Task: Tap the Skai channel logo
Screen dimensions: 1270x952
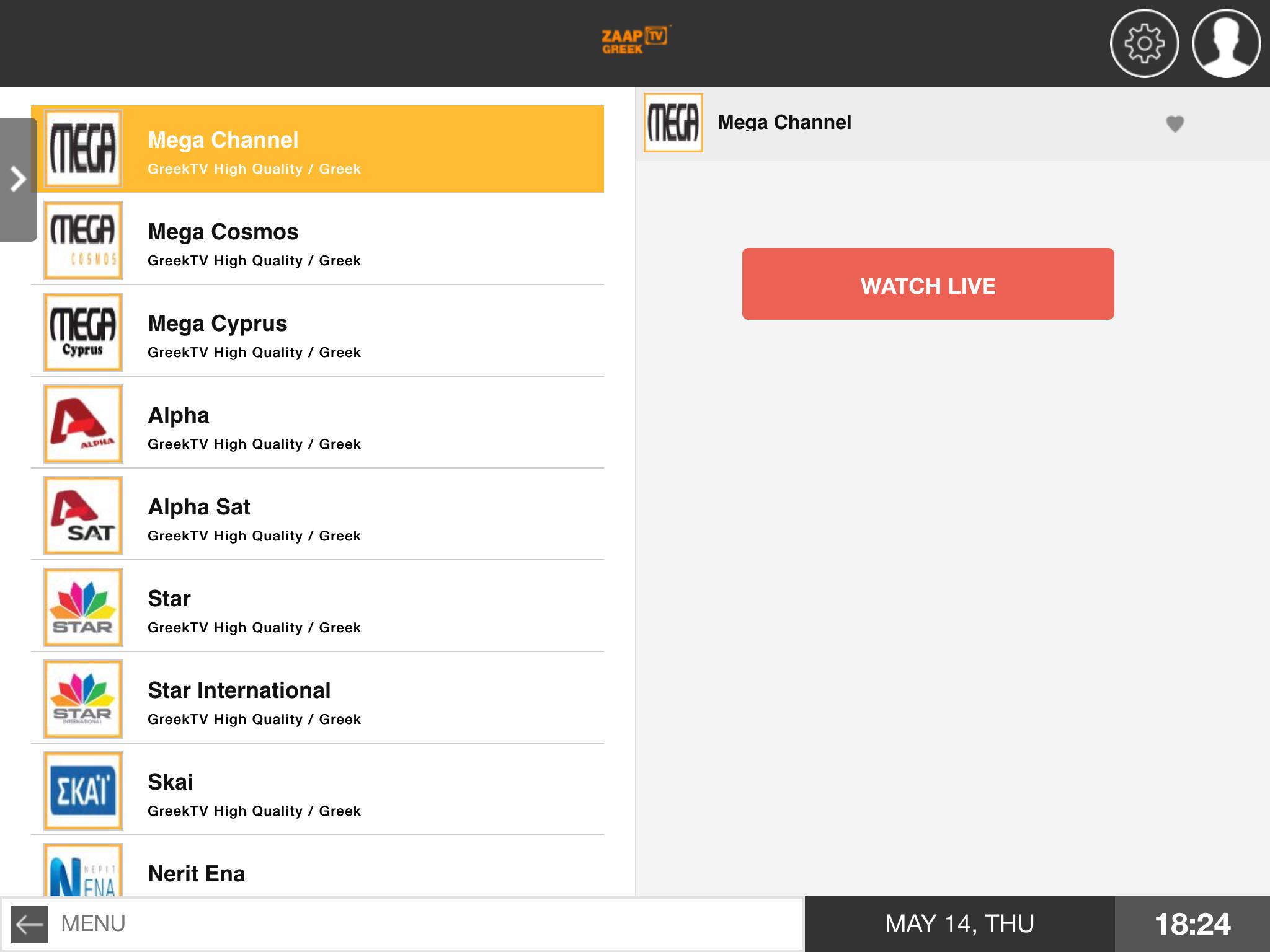Action: coord(83,791)
